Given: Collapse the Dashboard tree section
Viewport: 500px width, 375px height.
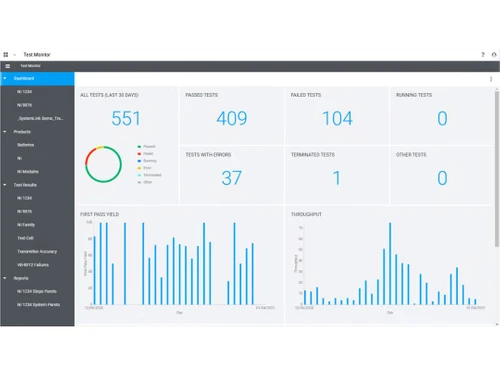Looking at the screenshot, I should 5,78.
